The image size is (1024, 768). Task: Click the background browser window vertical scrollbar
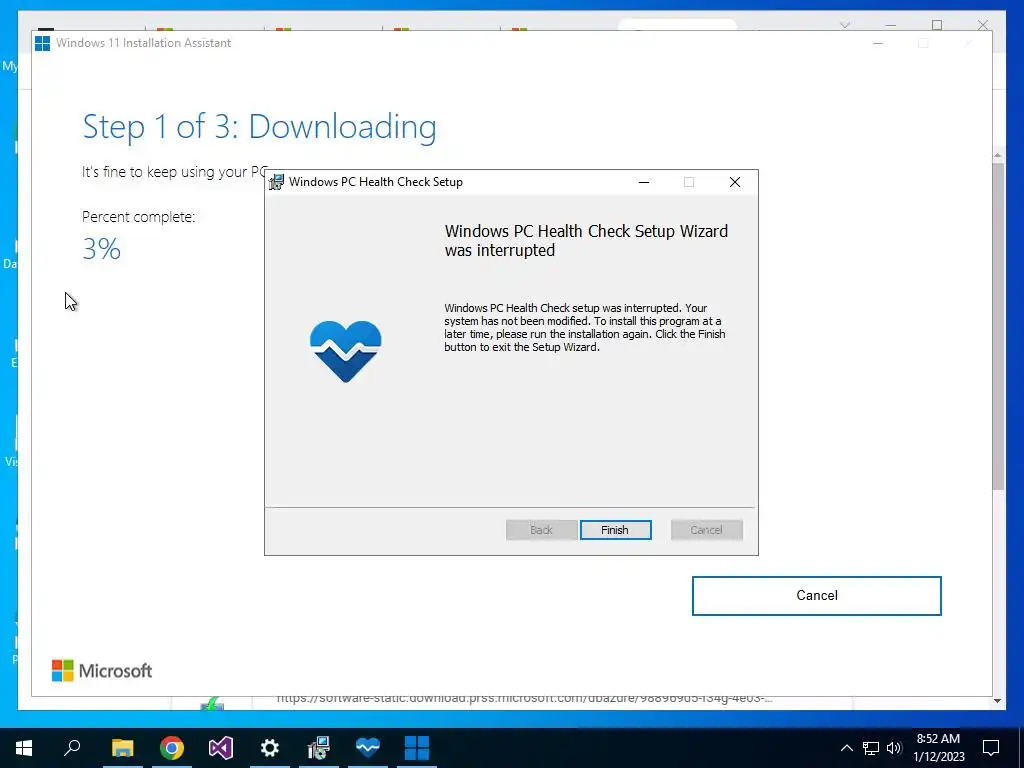pos(998,327)
